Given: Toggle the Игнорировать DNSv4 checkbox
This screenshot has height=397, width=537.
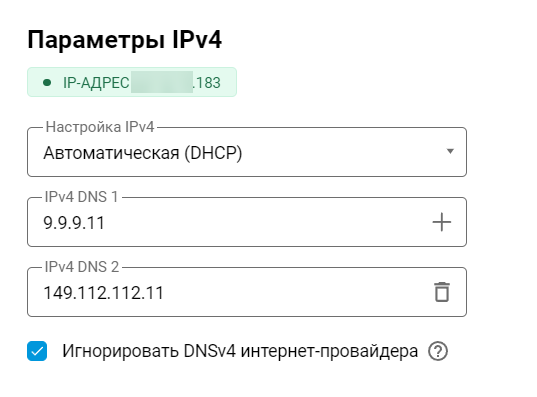Looking at the screenshot, I should [37, 351].
